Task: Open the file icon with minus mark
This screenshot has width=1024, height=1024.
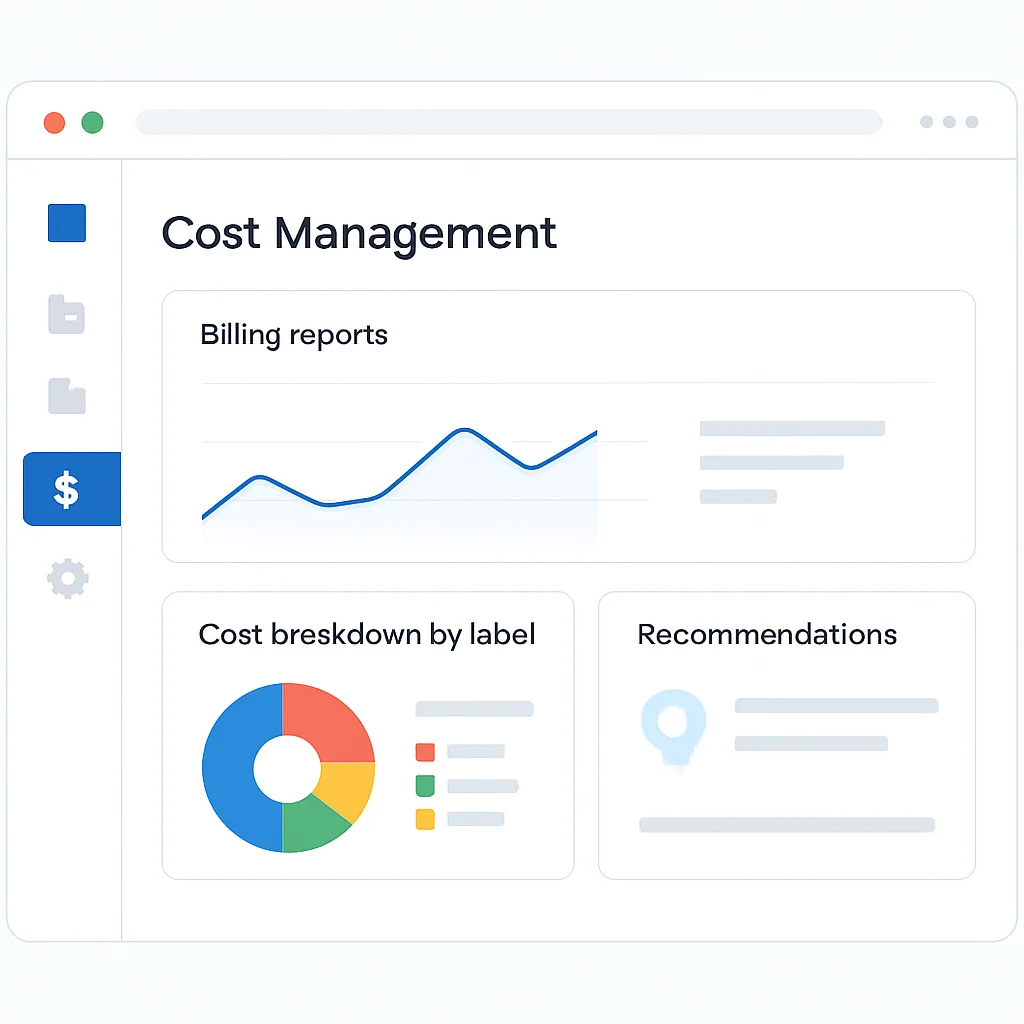Action: pos(67,314)
